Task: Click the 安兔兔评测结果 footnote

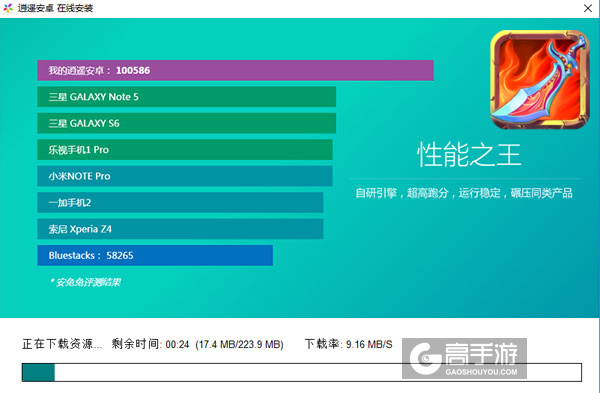Action: [85, 282]
